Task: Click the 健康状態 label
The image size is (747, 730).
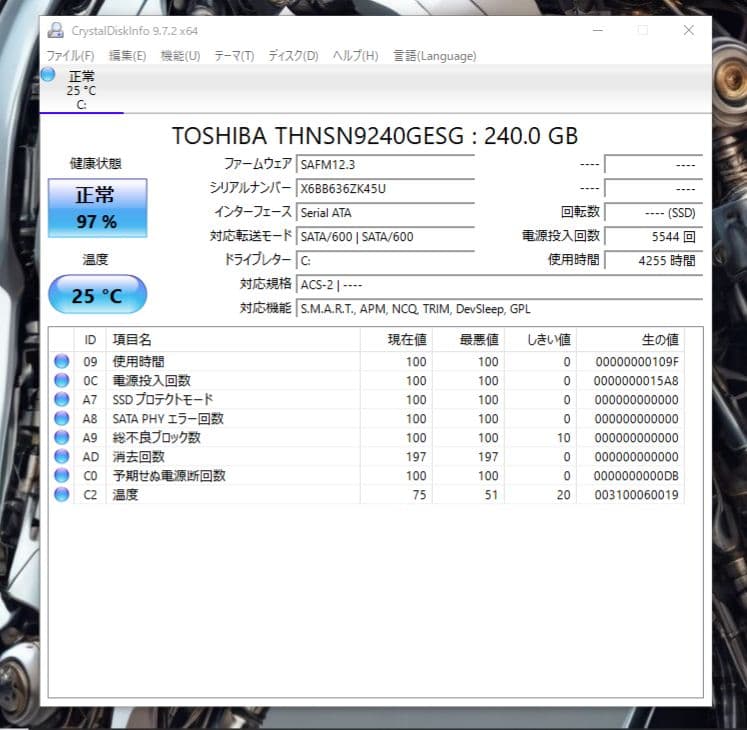Action: 96,163
